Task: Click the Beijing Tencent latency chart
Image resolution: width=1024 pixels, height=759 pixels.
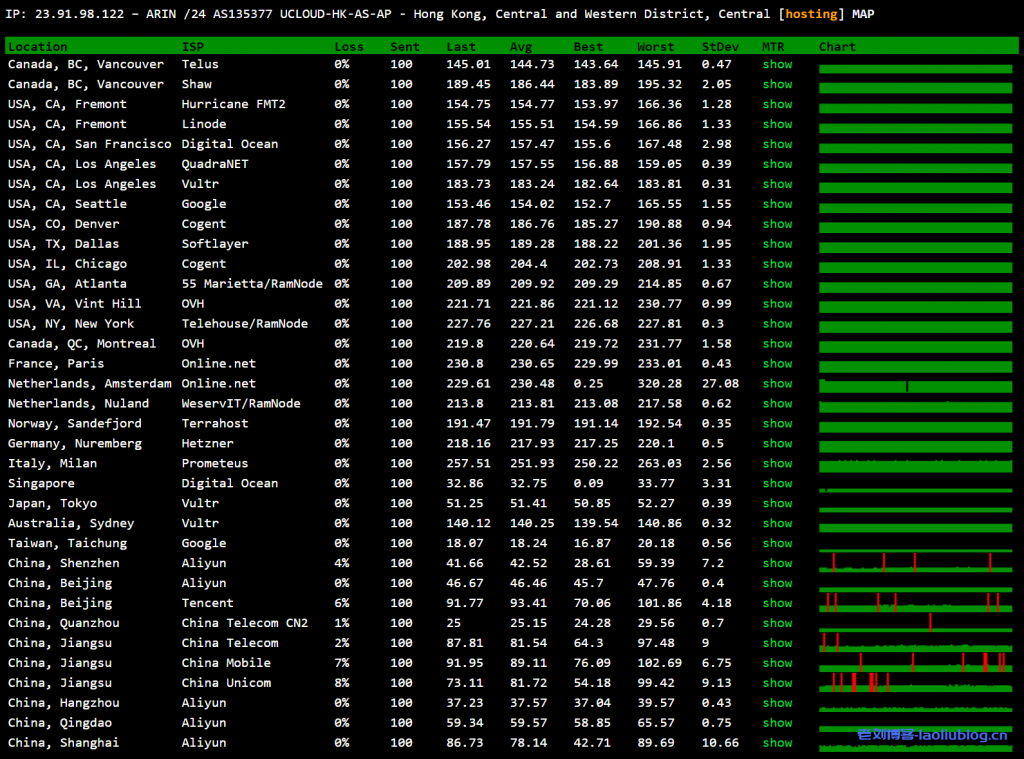Action: [914, 603]
